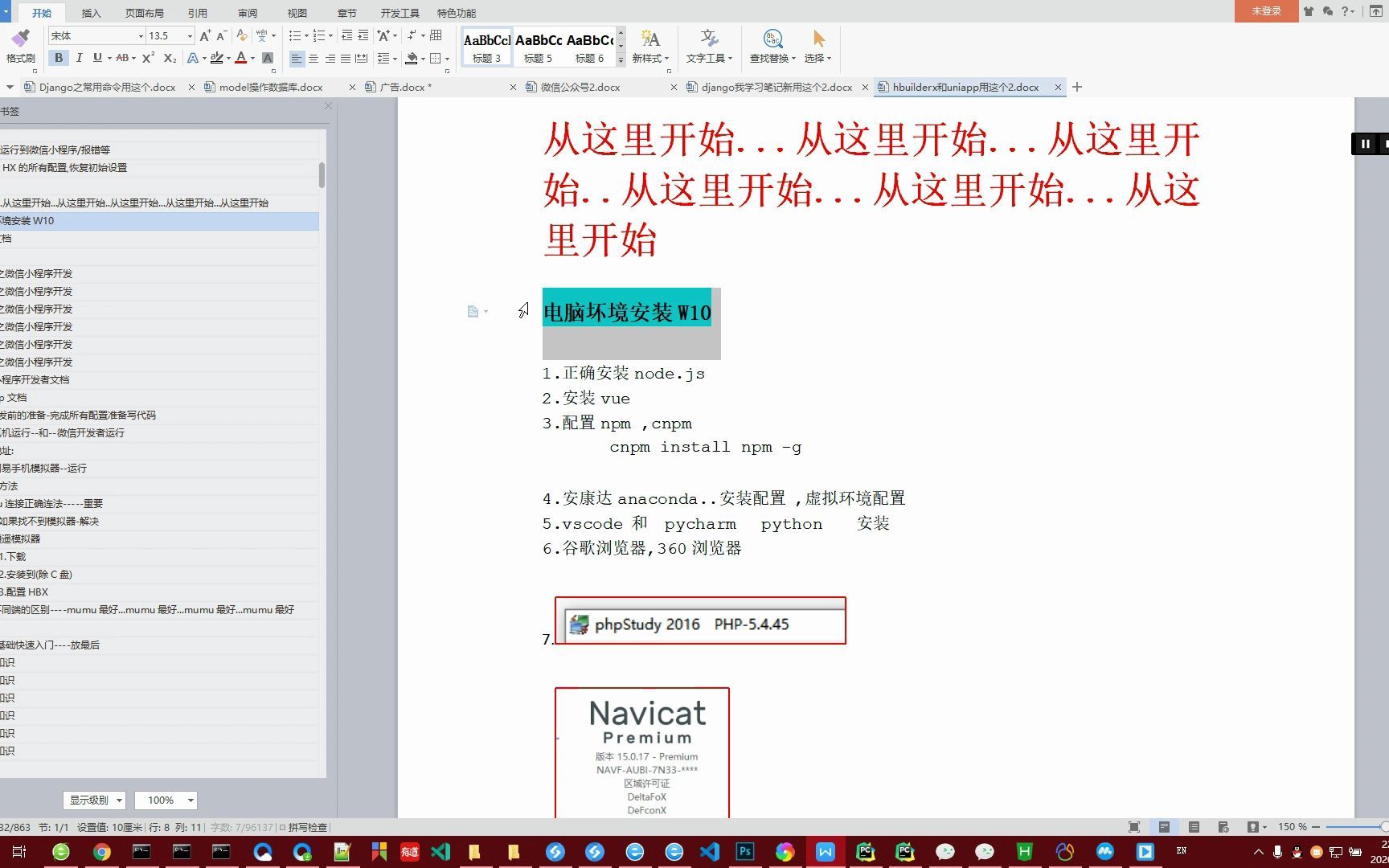
Task: Align text left icon
Action: (x=297, y=59)
